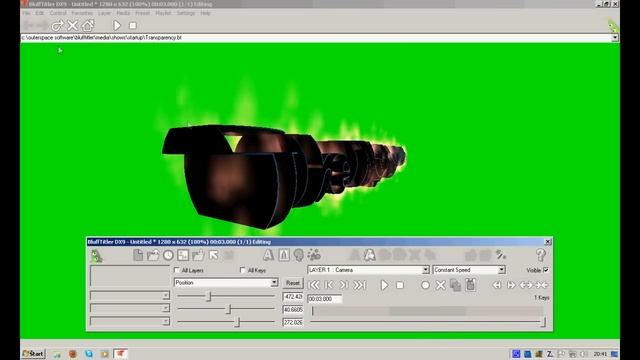The image size is (640, 360).
Task: Click the expand keys outward arrows icon
Action: [x=526, y=285]
